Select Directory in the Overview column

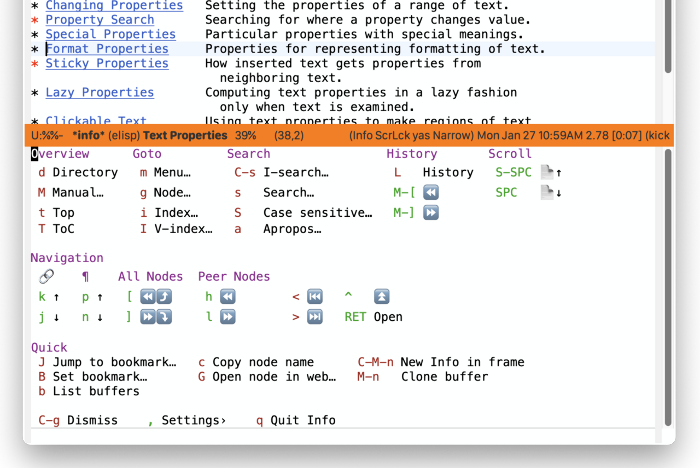(85, 172)
